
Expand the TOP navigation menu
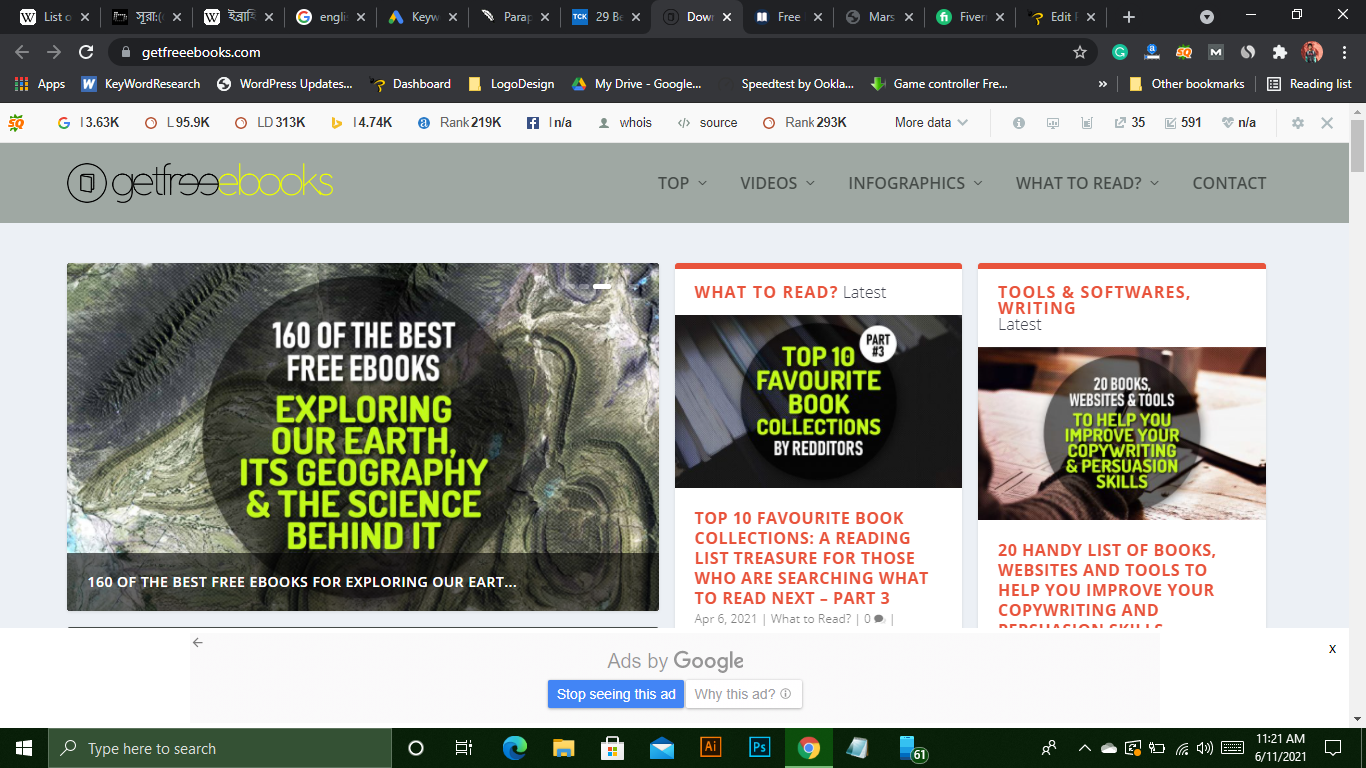pos(682,183)
